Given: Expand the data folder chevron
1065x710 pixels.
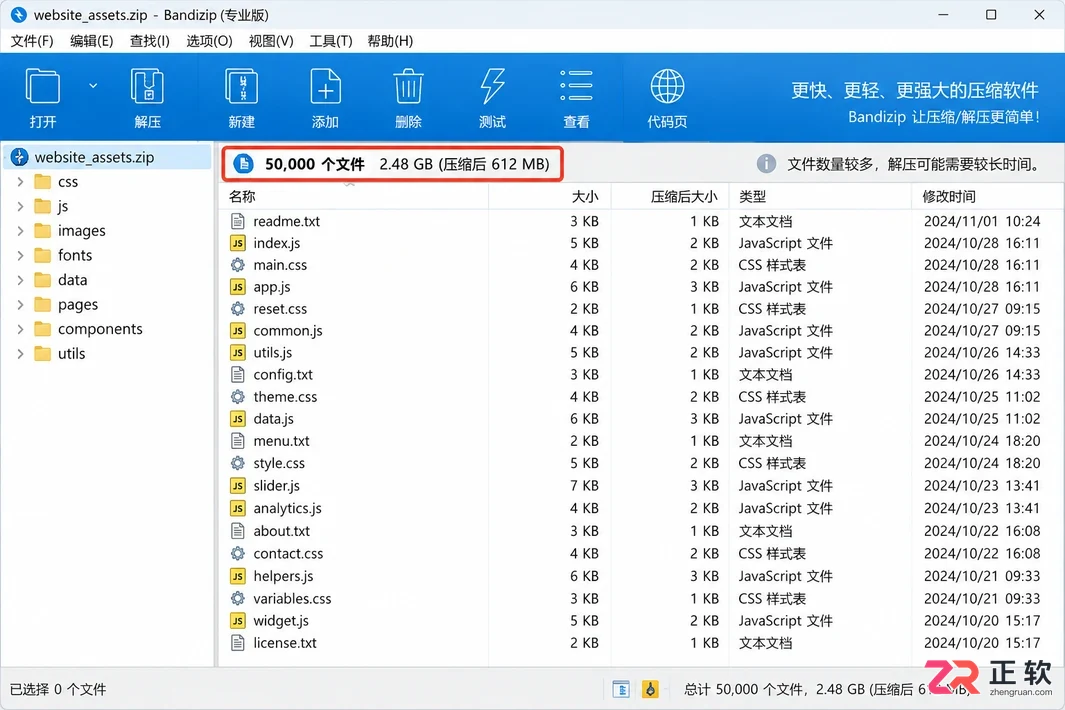Looking at the screenshot, I should coord(20,280).
